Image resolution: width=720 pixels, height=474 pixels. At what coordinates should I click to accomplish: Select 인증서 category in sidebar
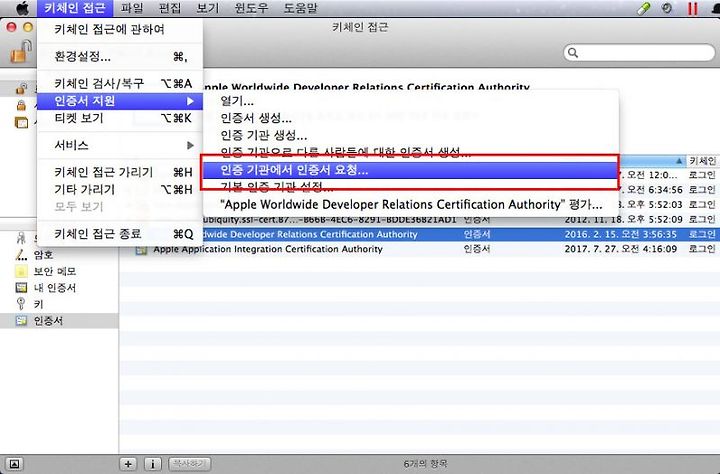click(48, 321)
